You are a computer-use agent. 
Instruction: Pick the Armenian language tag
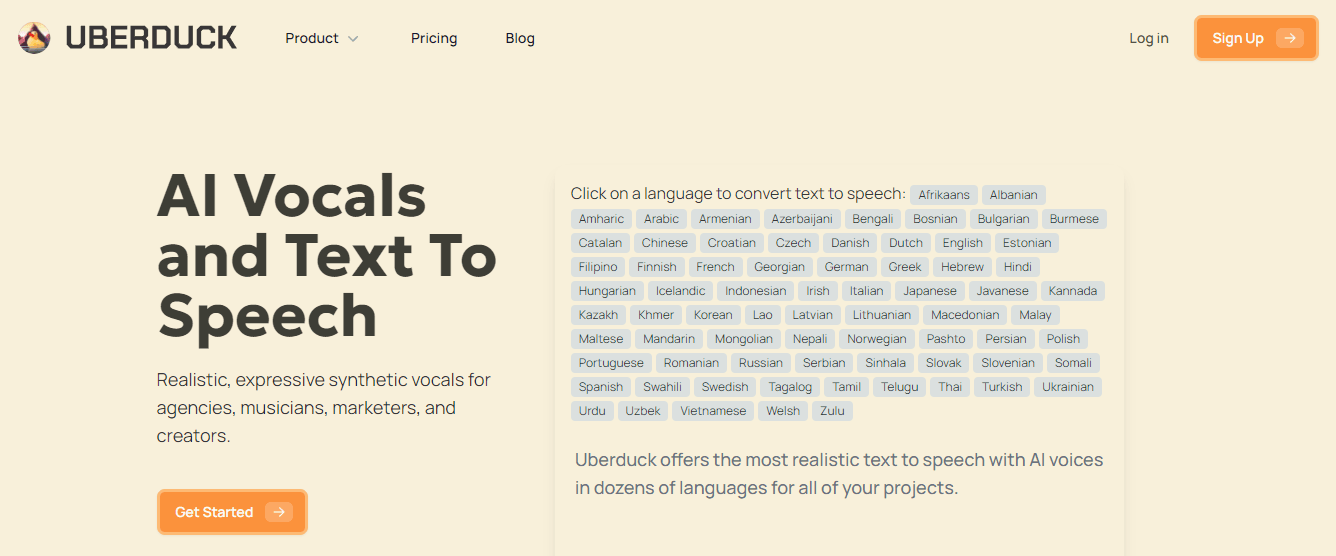point(725,219)
